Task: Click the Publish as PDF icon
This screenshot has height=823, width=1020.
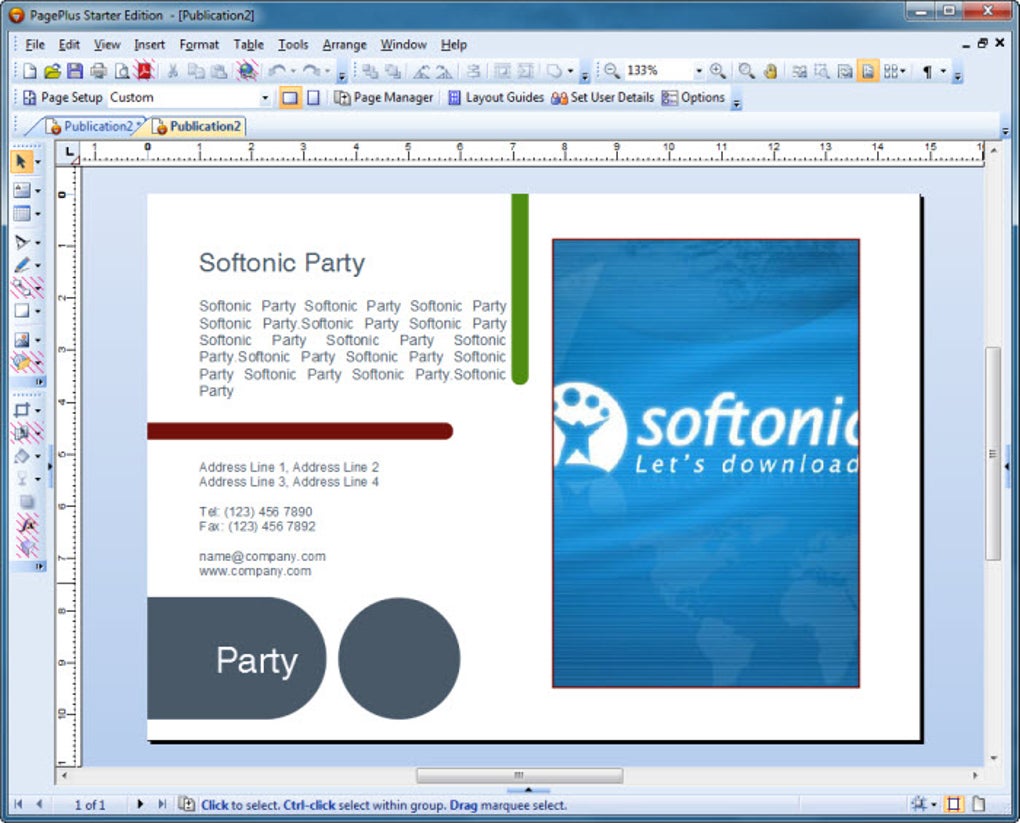Action: (x=144, y=70)
